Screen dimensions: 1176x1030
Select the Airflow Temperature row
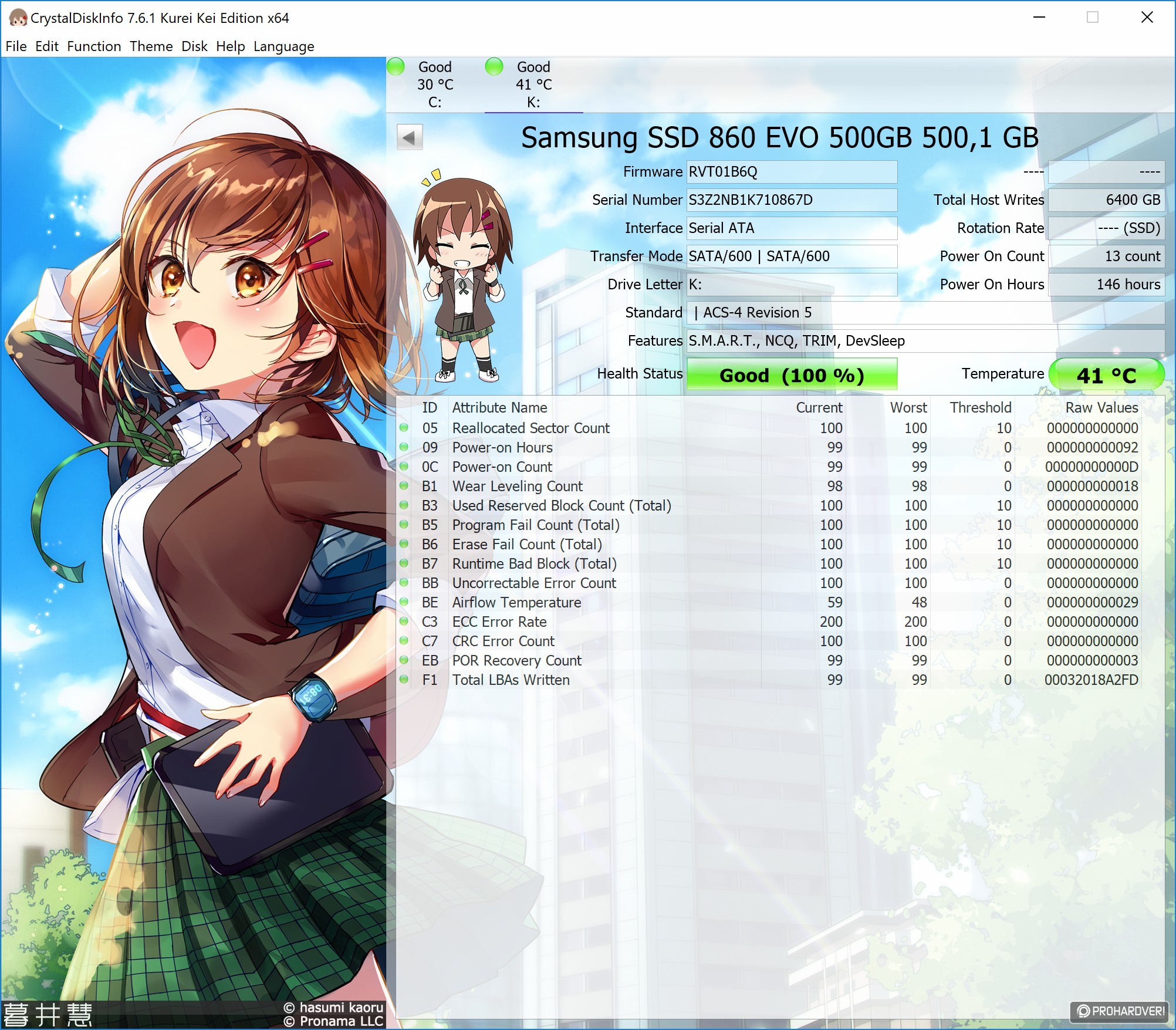point(769,603)
